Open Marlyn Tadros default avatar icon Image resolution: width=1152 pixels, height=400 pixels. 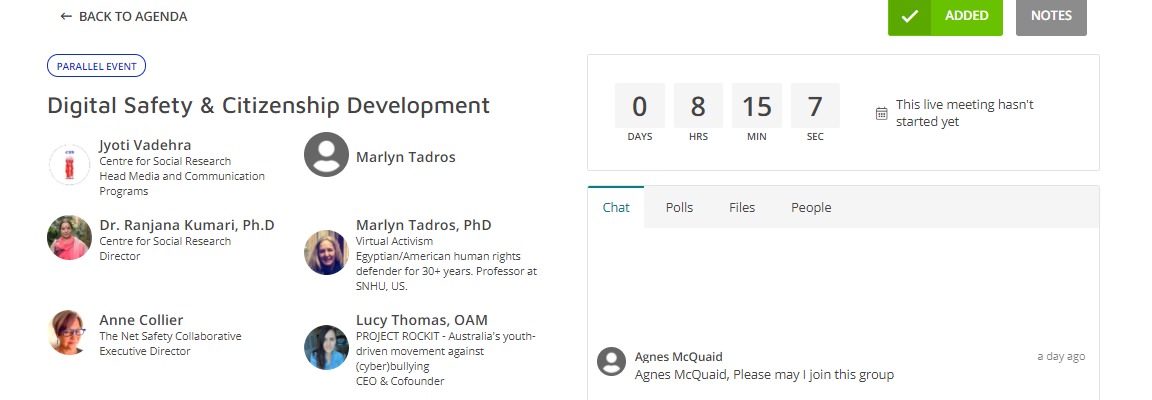[326, 154]
